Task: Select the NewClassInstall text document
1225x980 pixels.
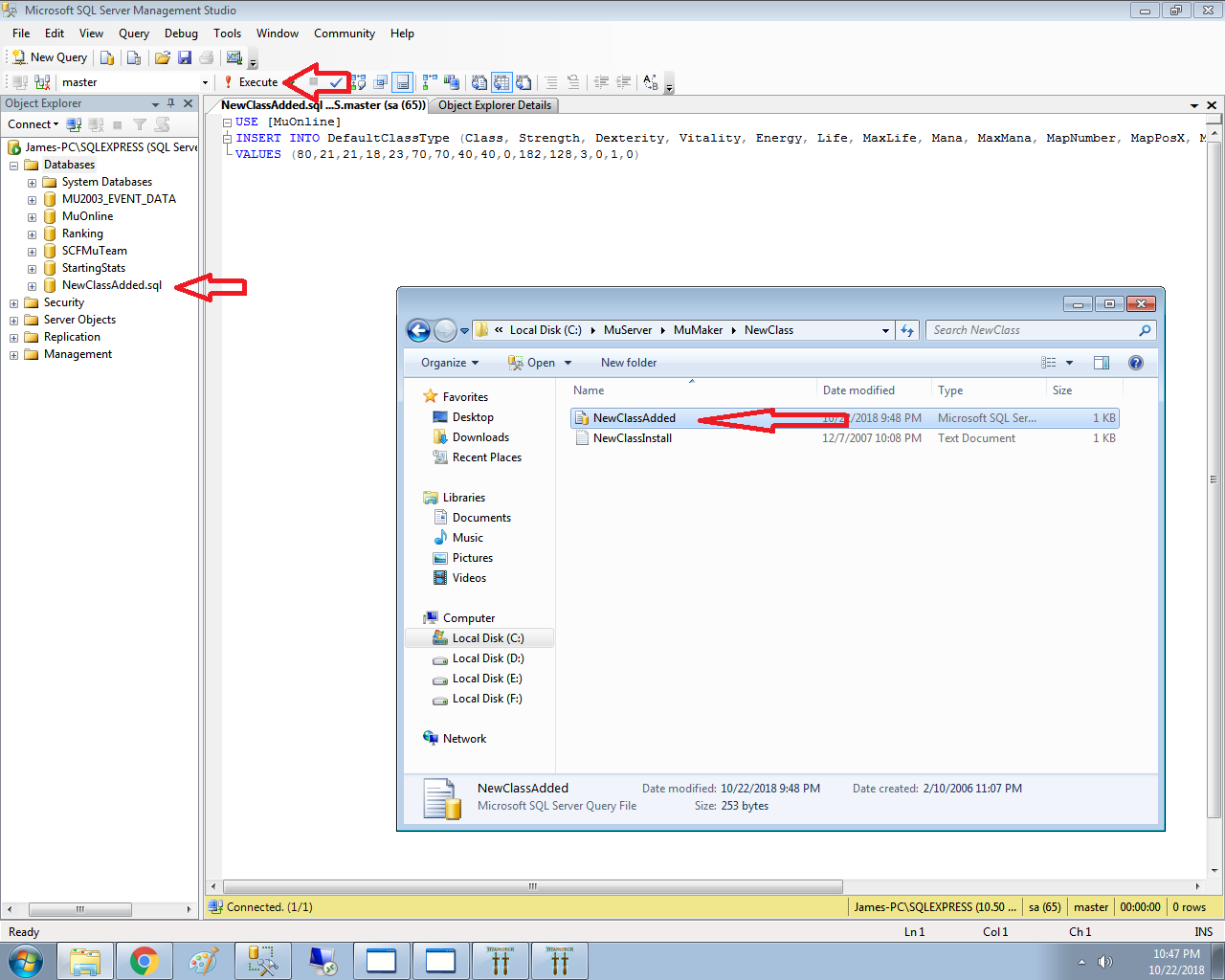Action: click(632, 438)
